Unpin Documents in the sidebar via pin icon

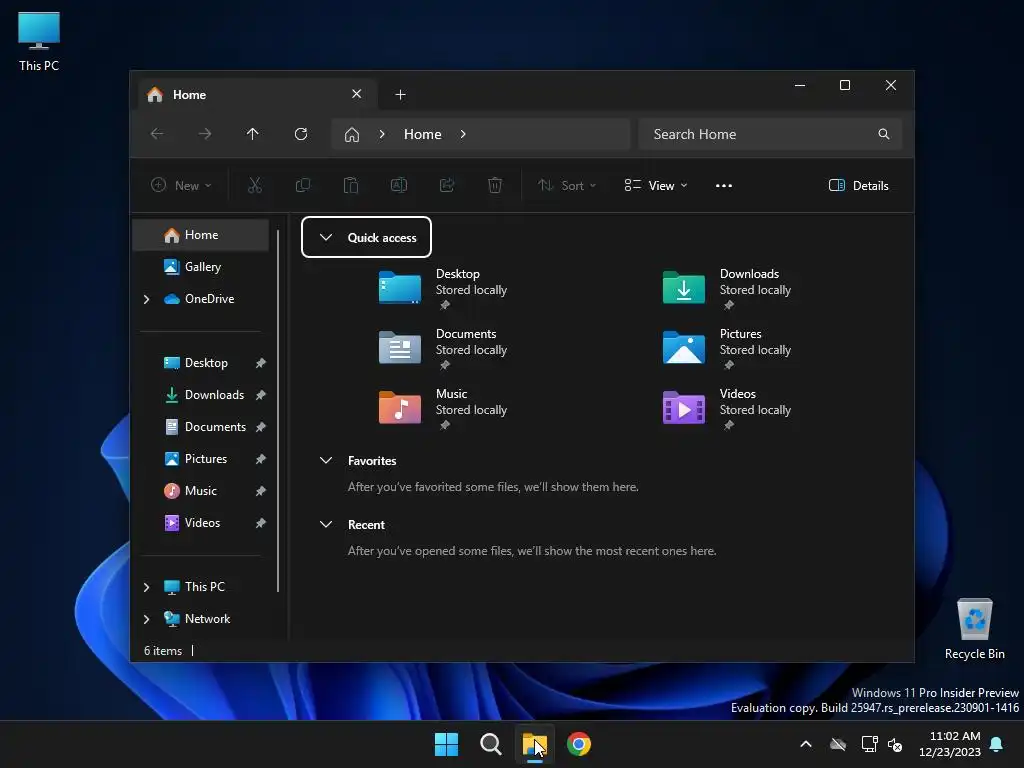tap(261, 427)
